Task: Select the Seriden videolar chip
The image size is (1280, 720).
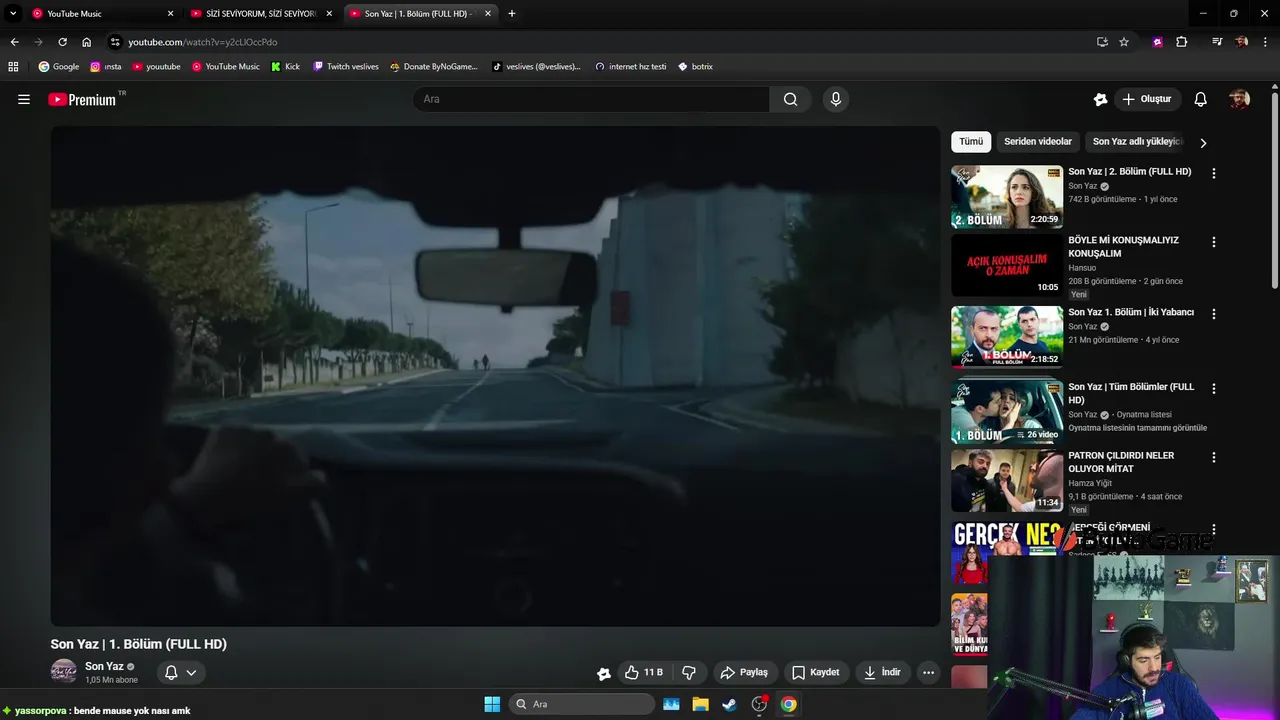Action: coord(1038,142)
